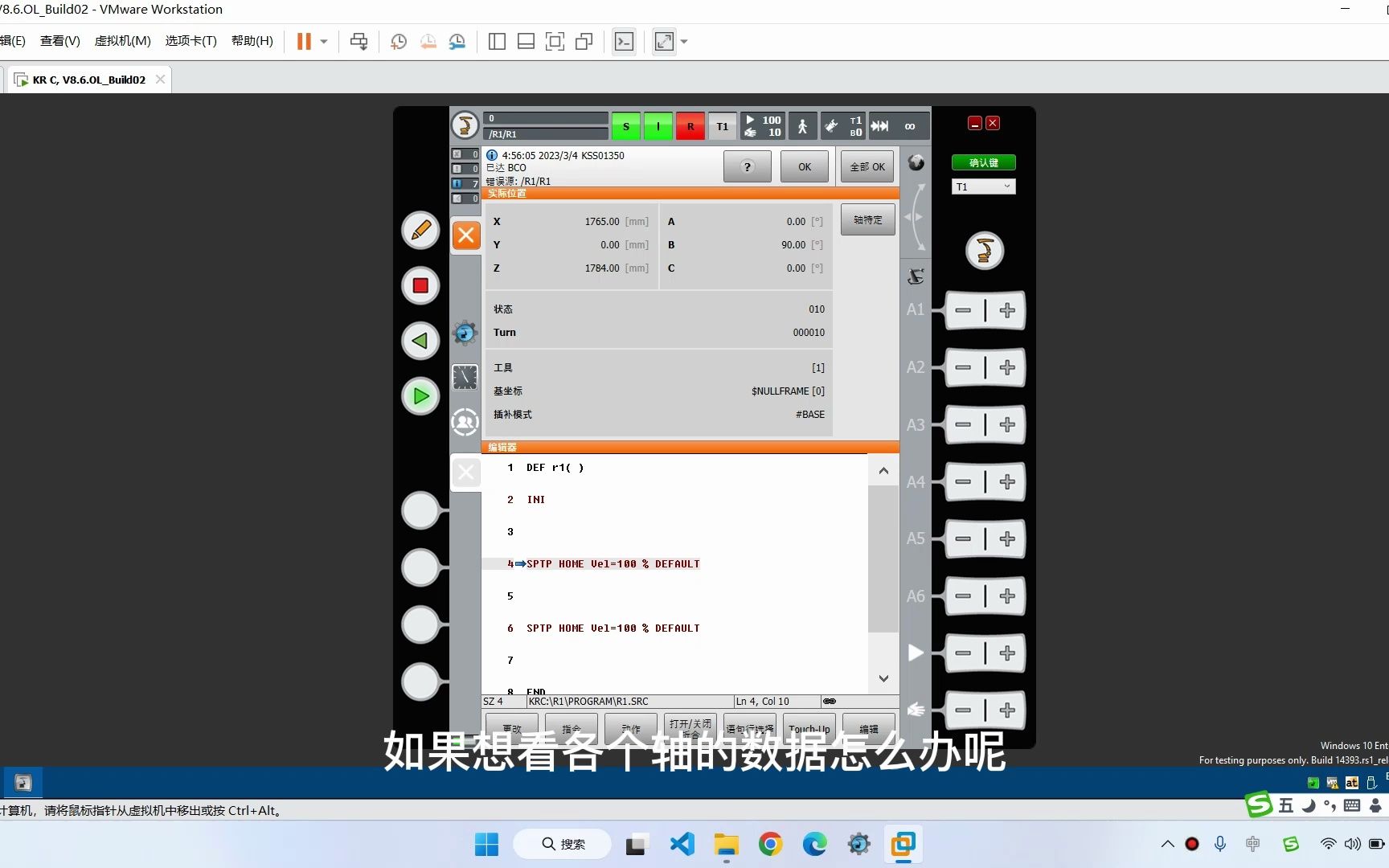Open program override 100/10 setting
Screen dimensions: 1389x868
click(763, 126)
